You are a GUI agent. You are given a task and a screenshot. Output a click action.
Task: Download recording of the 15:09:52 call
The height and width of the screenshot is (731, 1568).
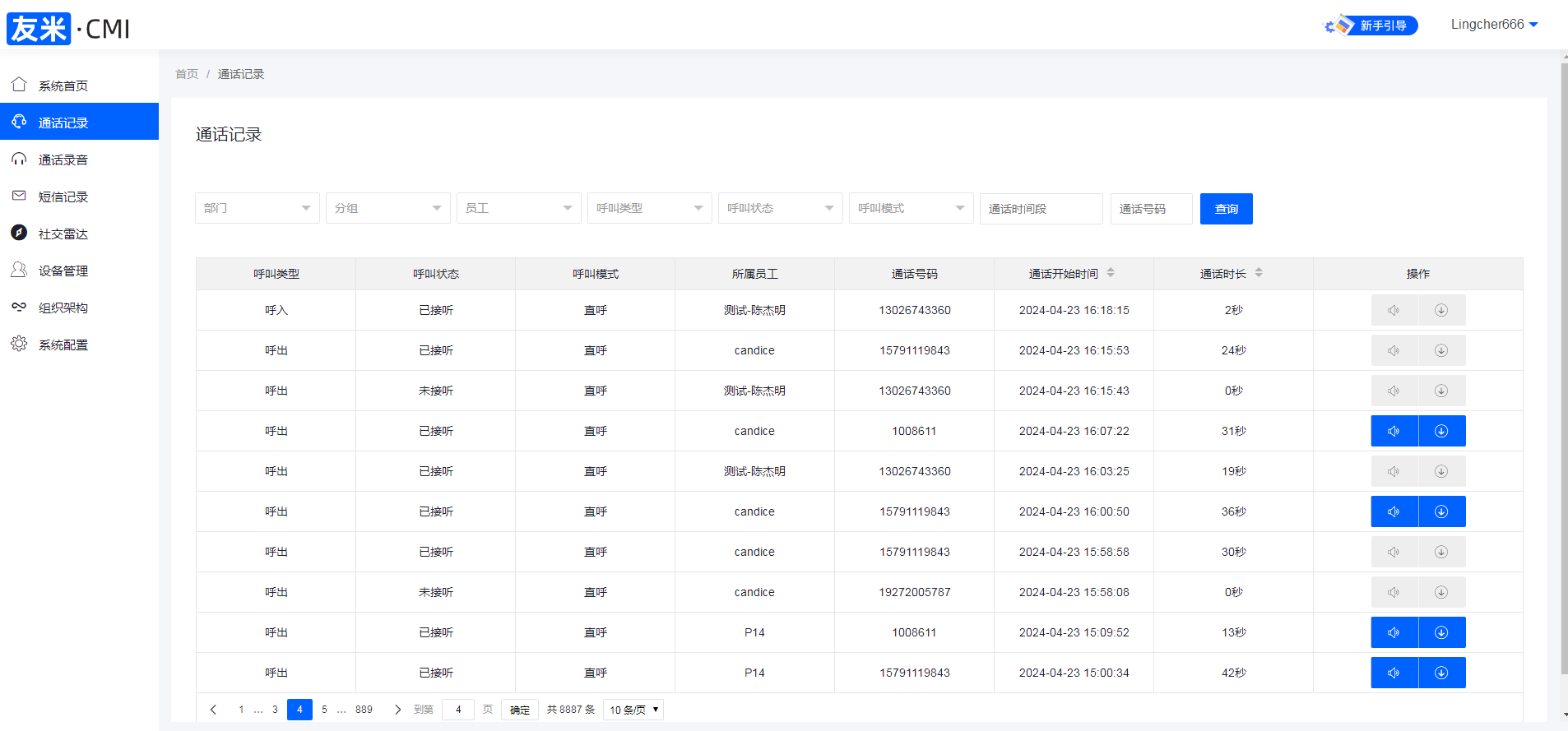[x=1441, y=632]
